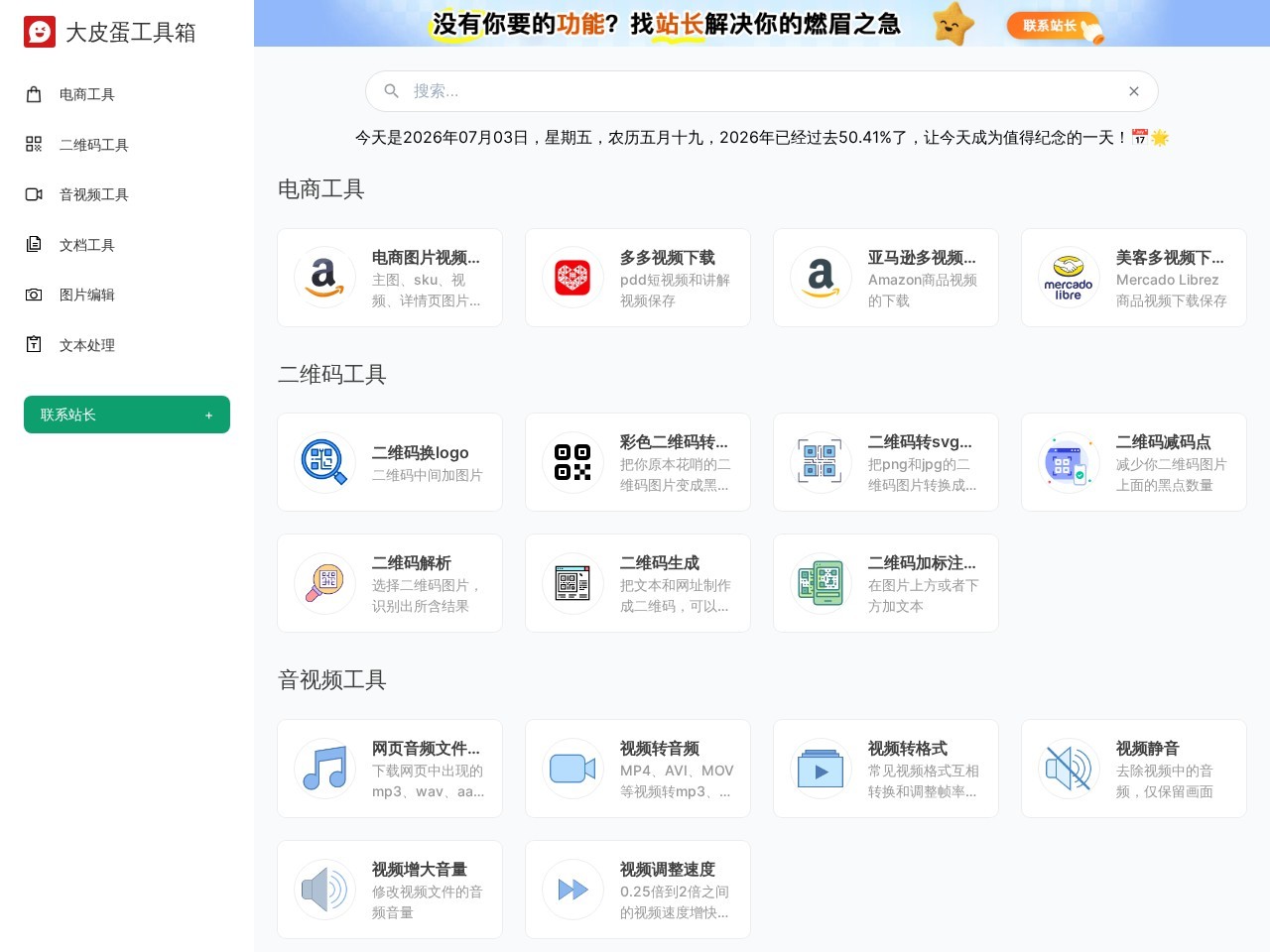
Task: Focus the 搜索 input field
Action: (x=762, y=91)
